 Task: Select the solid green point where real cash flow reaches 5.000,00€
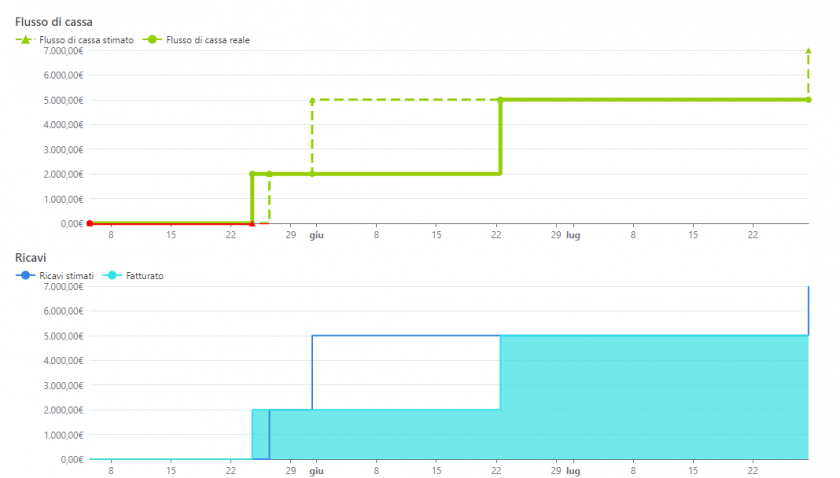(x=500, y=100)
